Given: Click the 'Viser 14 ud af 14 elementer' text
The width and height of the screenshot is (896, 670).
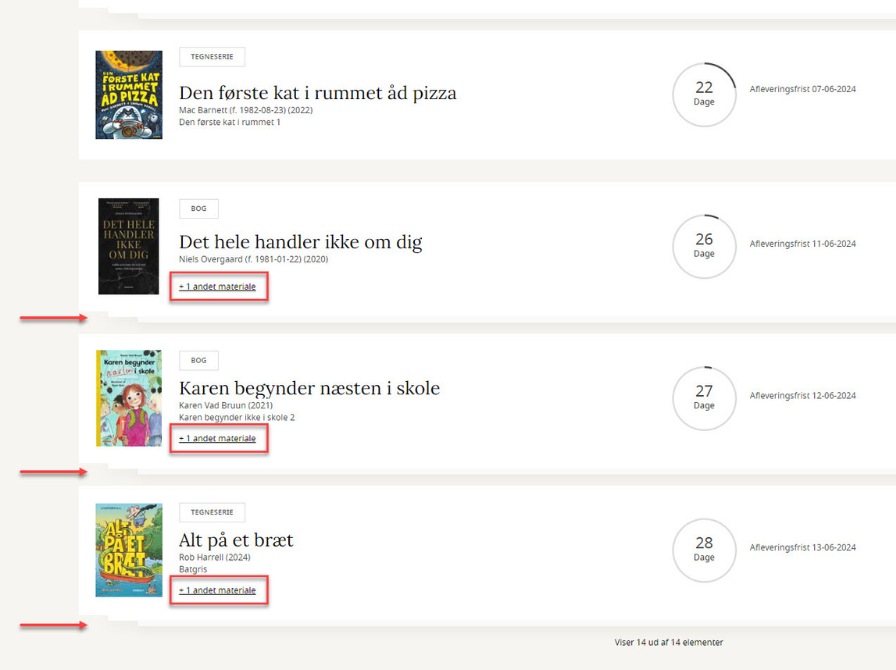Looking at the screenshot, I should (668, 643).
